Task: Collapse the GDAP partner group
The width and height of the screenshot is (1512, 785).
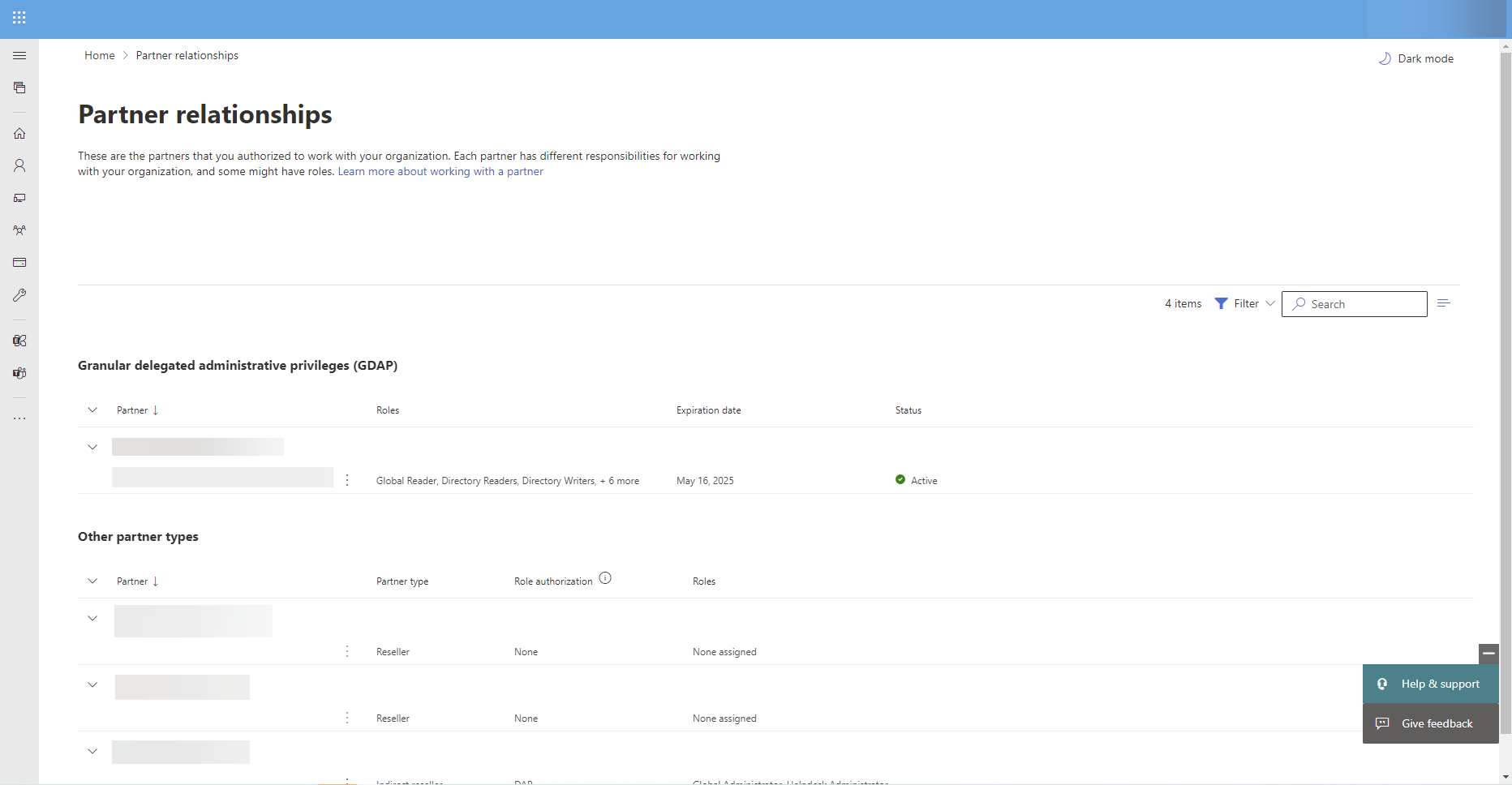Action: coord(92,447)
